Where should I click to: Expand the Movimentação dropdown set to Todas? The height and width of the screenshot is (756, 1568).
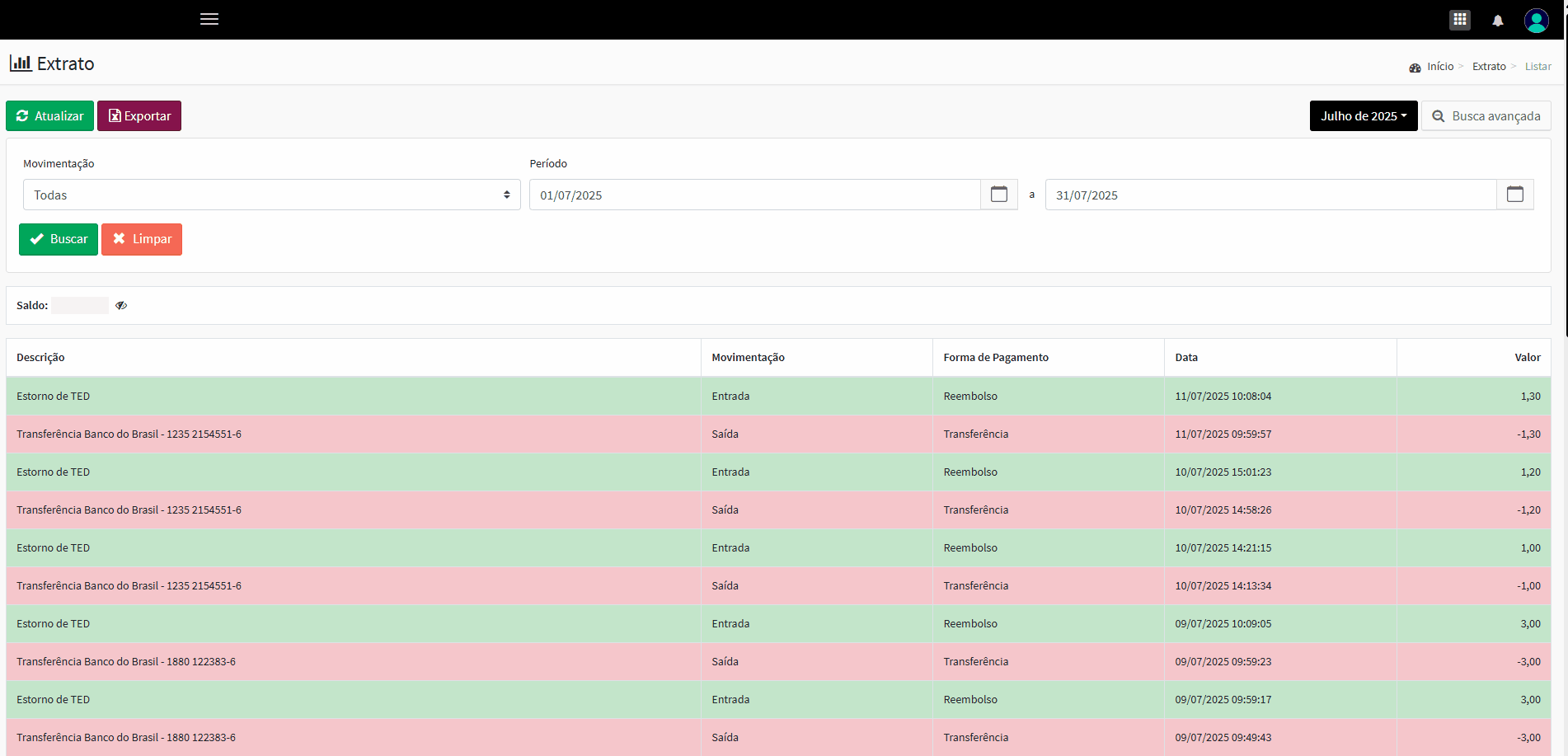pyautogui.click(x=271, y=195)
